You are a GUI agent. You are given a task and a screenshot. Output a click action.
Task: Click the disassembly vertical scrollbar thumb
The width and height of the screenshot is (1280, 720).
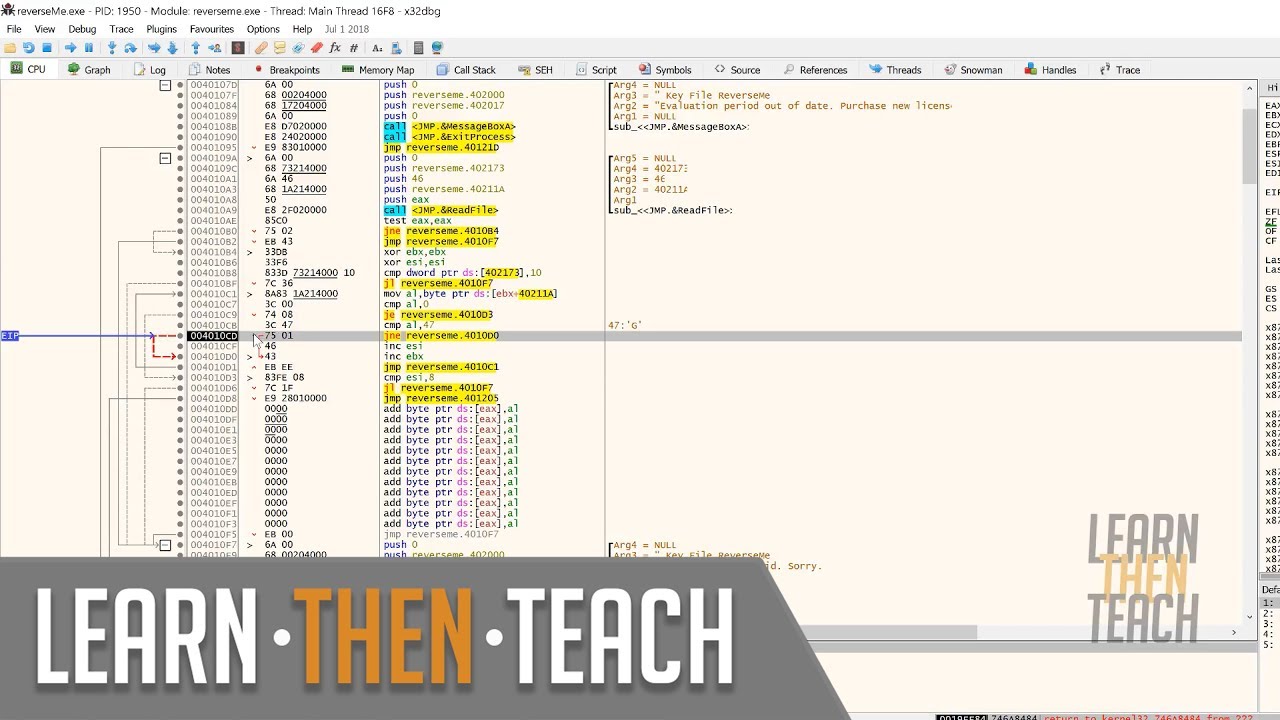1250,145
